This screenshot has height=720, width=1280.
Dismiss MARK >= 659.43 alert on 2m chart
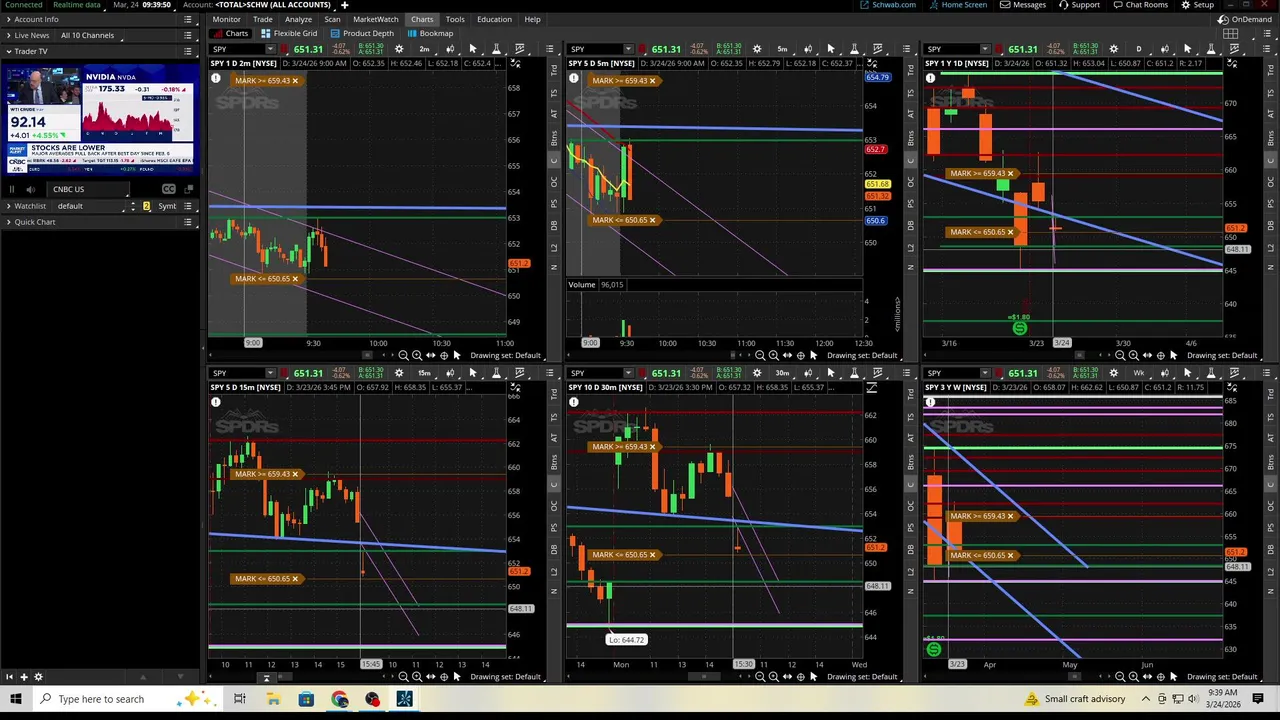point(295,81)
